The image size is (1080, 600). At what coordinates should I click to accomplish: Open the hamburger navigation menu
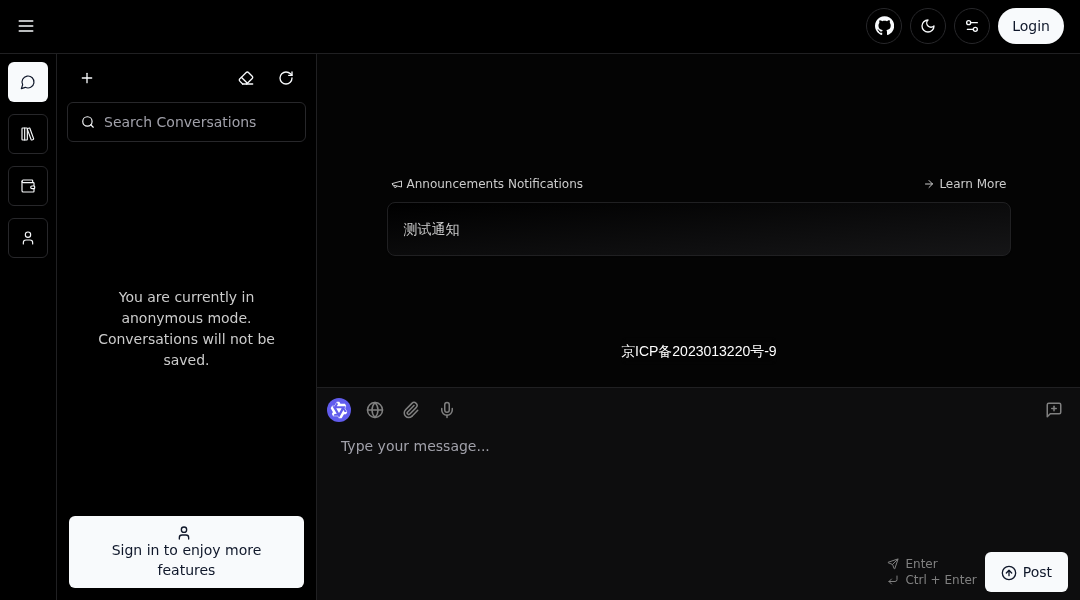(x=26, y=26)
